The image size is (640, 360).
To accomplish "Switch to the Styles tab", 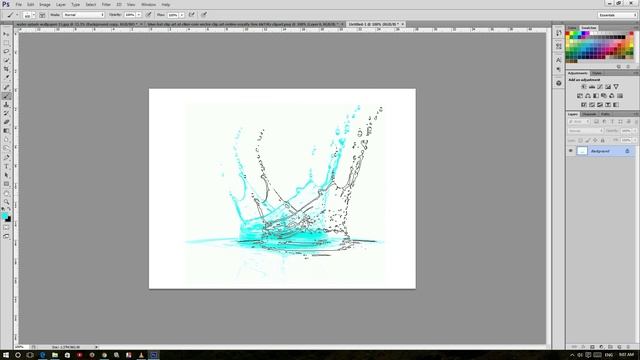I will click(597, 73).
